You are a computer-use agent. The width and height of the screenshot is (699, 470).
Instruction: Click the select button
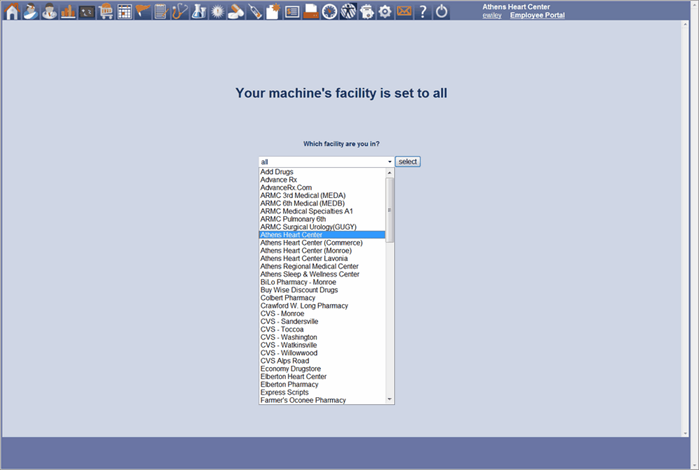point(408,161)
